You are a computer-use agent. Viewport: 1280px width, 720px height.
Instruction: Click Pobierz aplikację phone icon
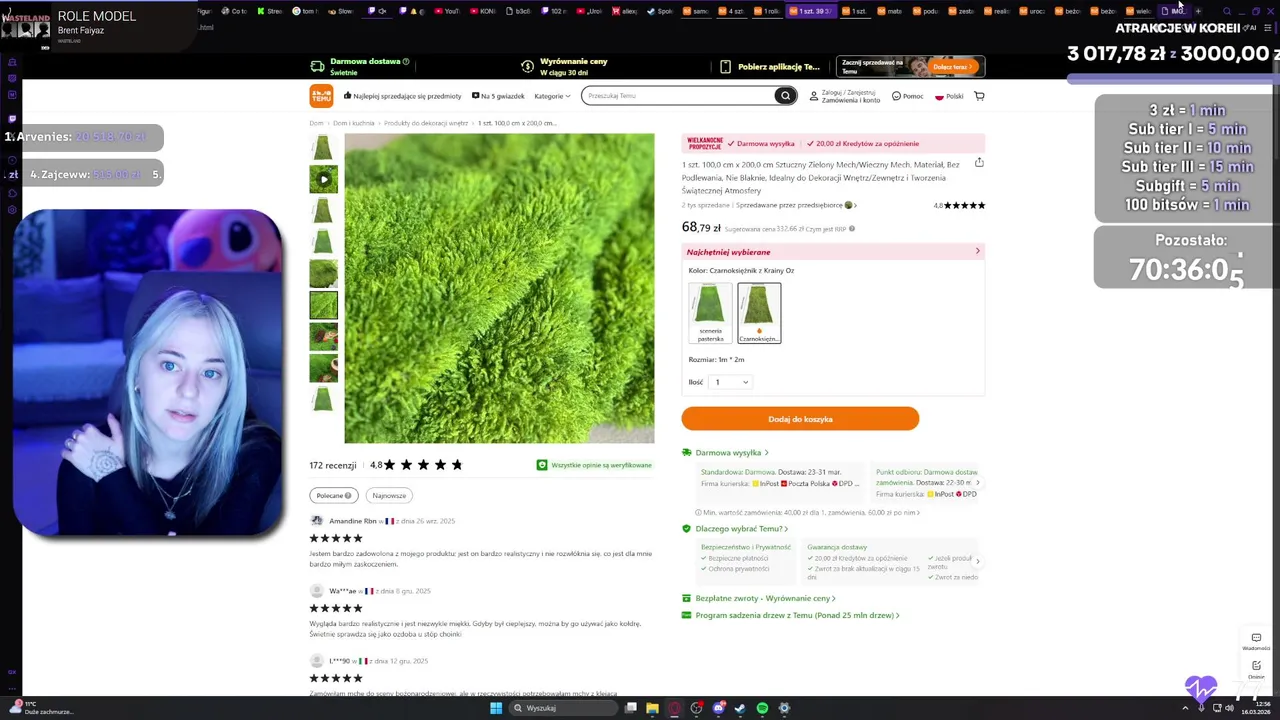coord(726,67)
